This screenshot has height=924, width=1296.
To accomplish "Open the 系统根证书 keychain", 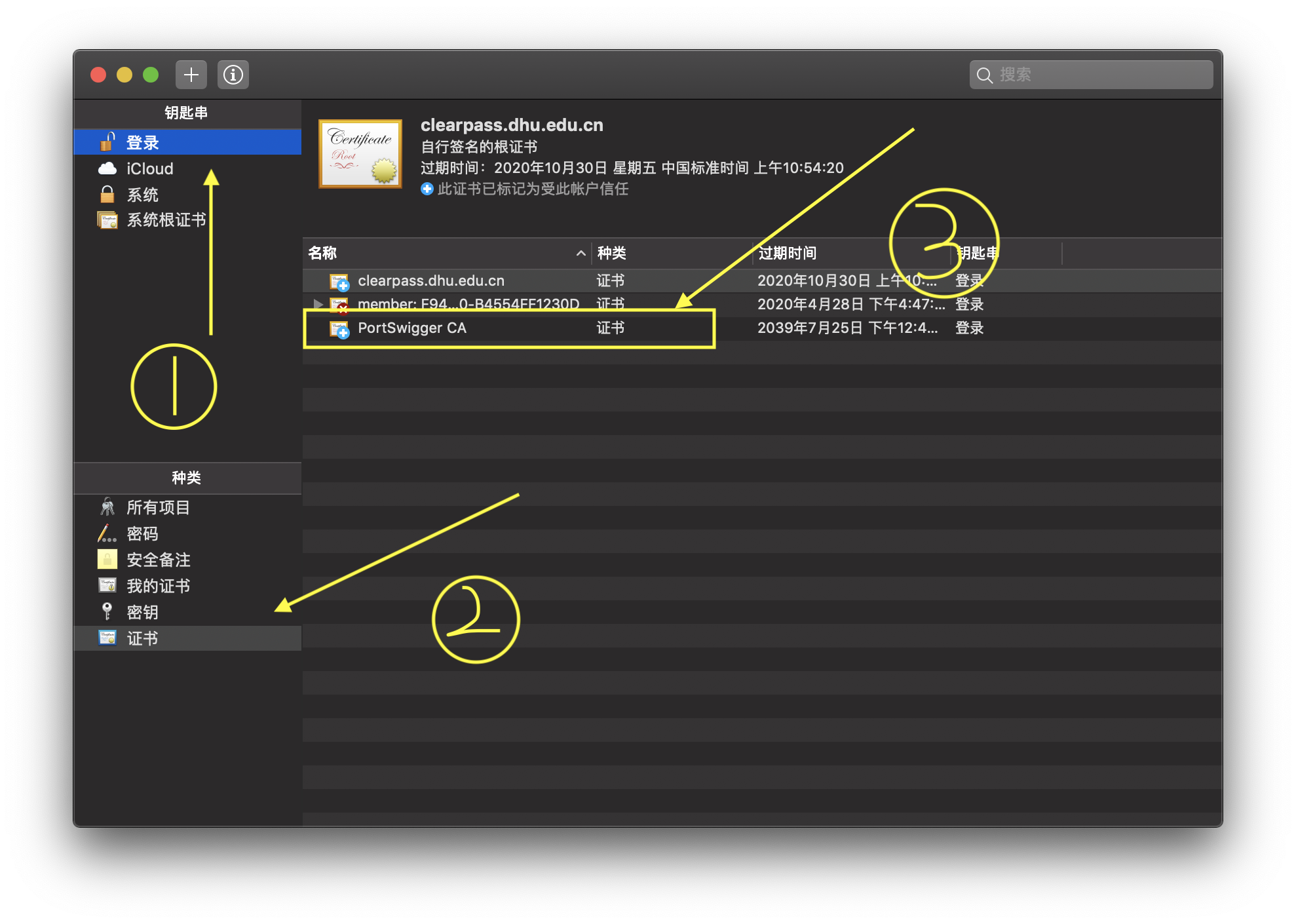I will click(x=165, y=220).
